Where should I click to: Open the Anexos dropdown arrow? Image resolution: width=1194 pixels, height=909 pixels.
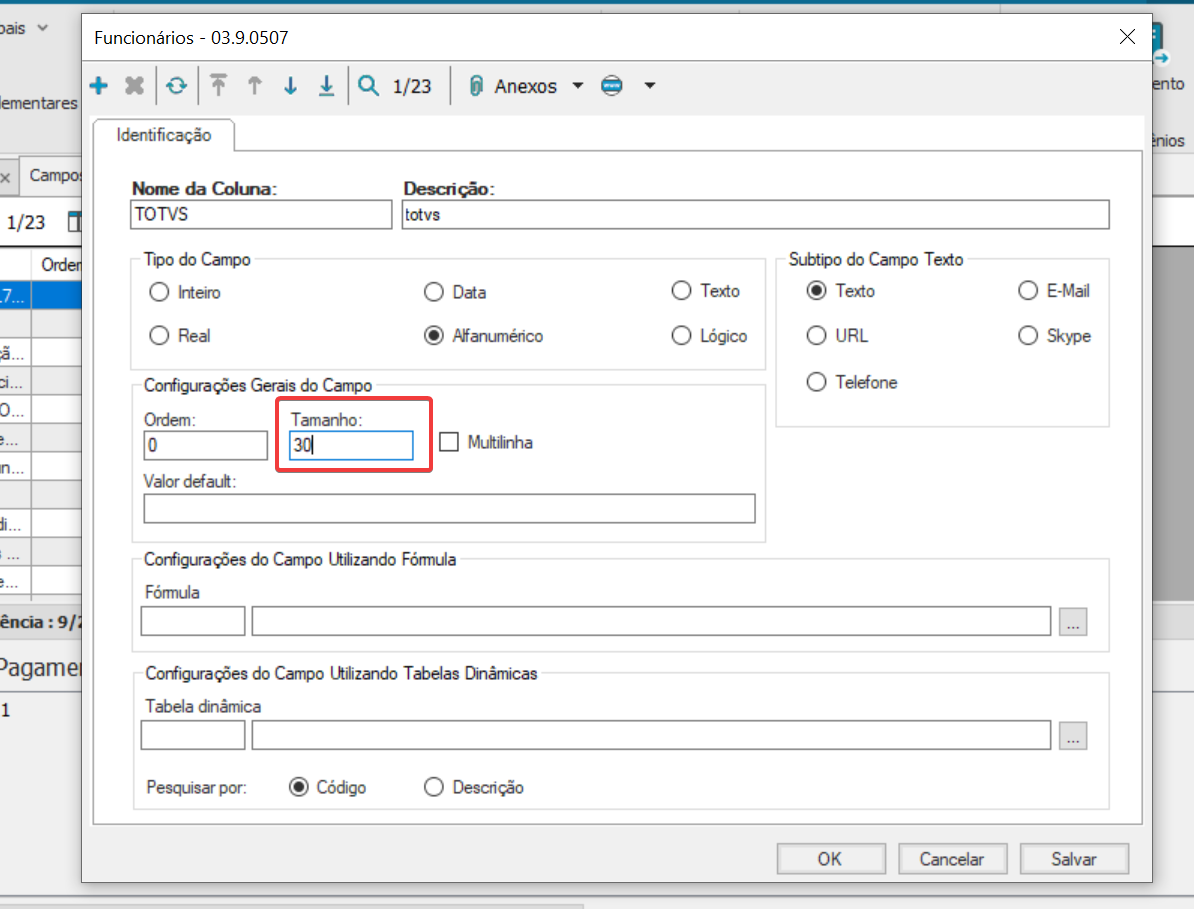[577, 86]
